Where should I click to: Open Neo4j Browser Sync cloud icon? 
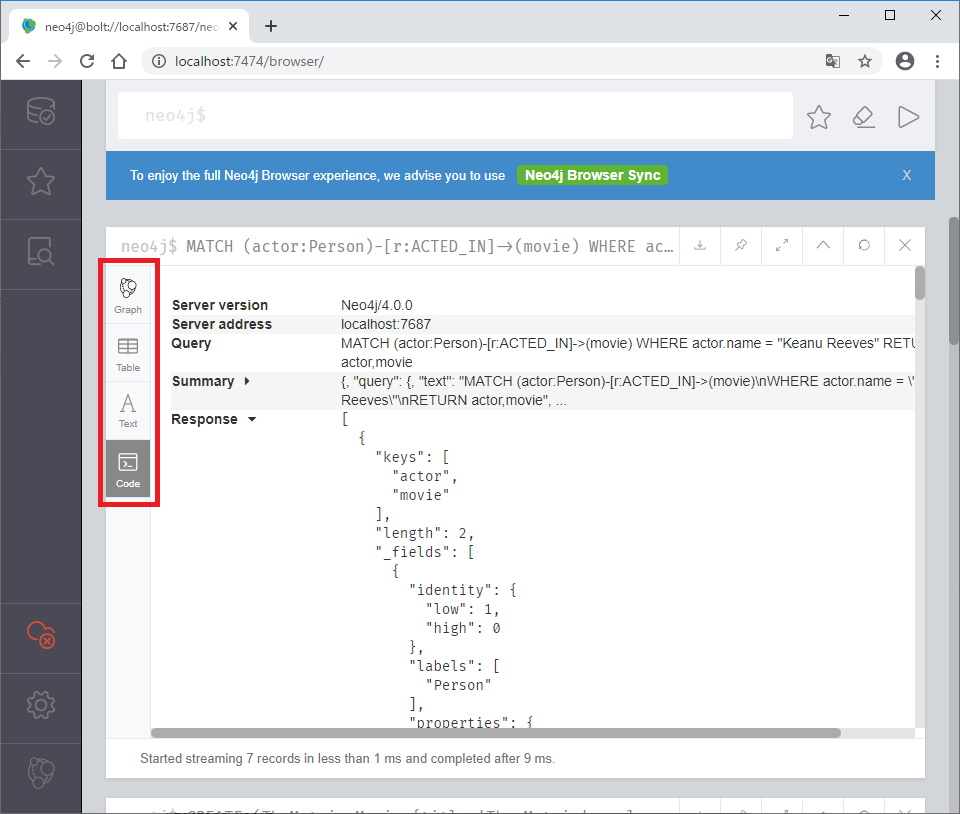(41, 635)
